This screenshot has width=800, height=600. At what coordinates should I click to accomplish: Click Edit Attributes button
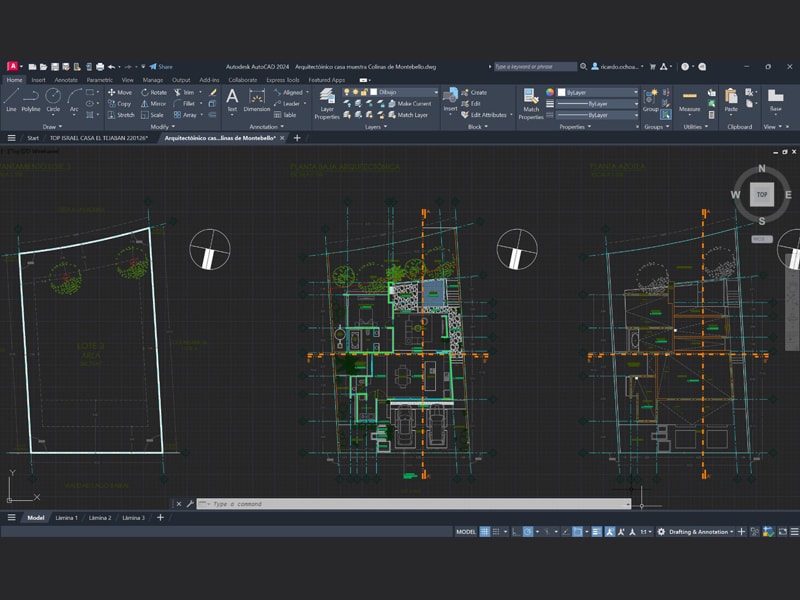484,115
